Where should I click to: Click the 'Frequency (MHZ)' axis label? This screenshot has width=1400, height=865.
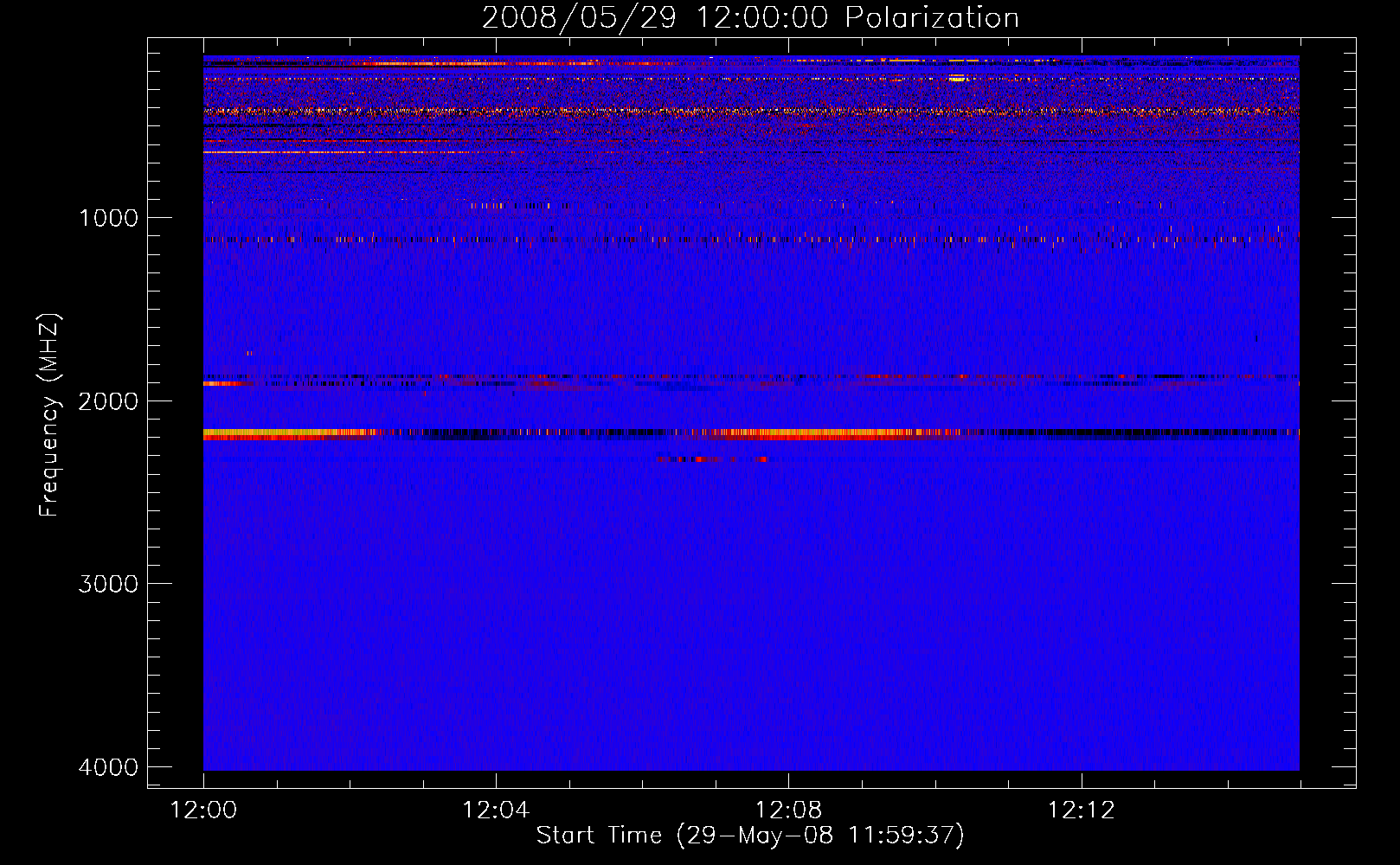(49, 414)
